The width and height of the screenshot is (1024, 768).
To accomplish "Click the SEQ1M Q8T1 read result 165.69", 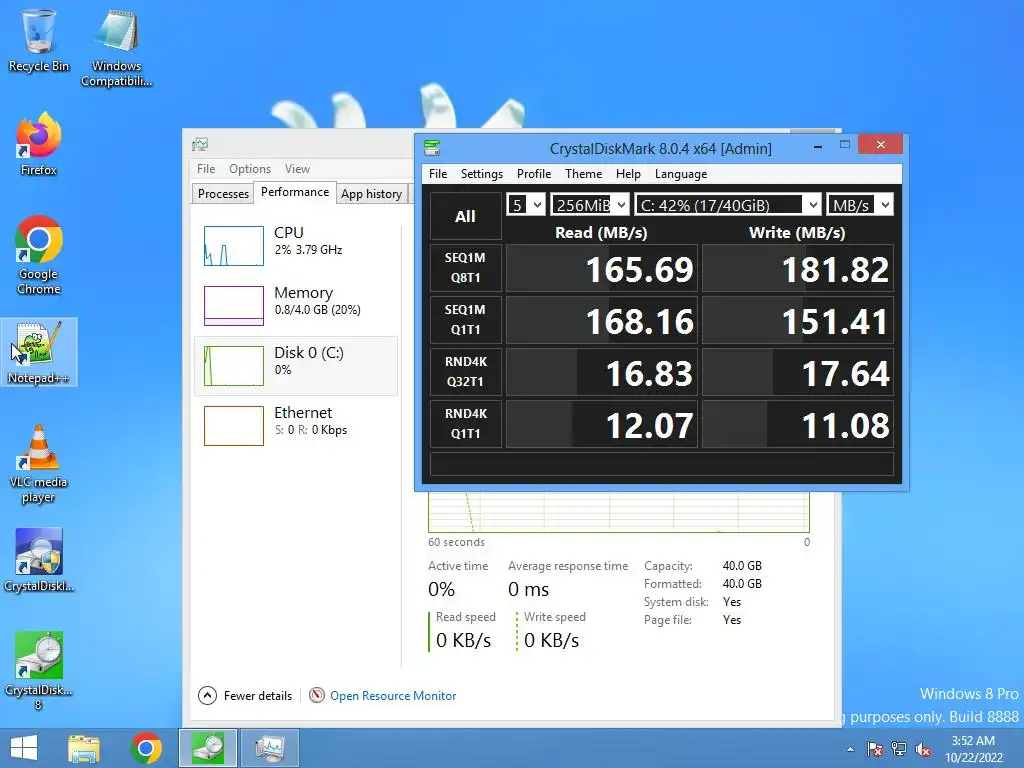I will pos(602,268).
